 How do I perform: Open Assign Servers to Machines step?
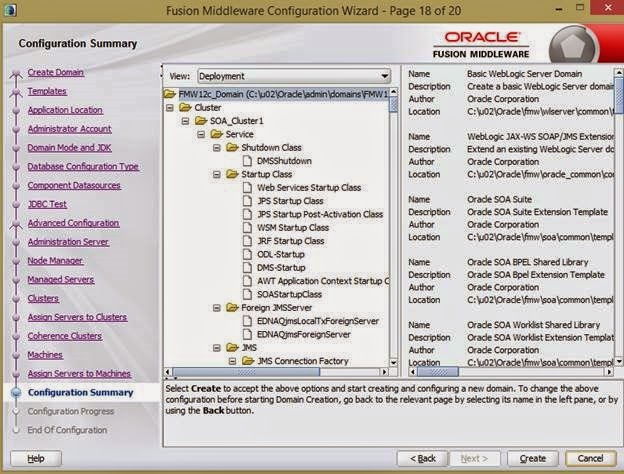79,374
